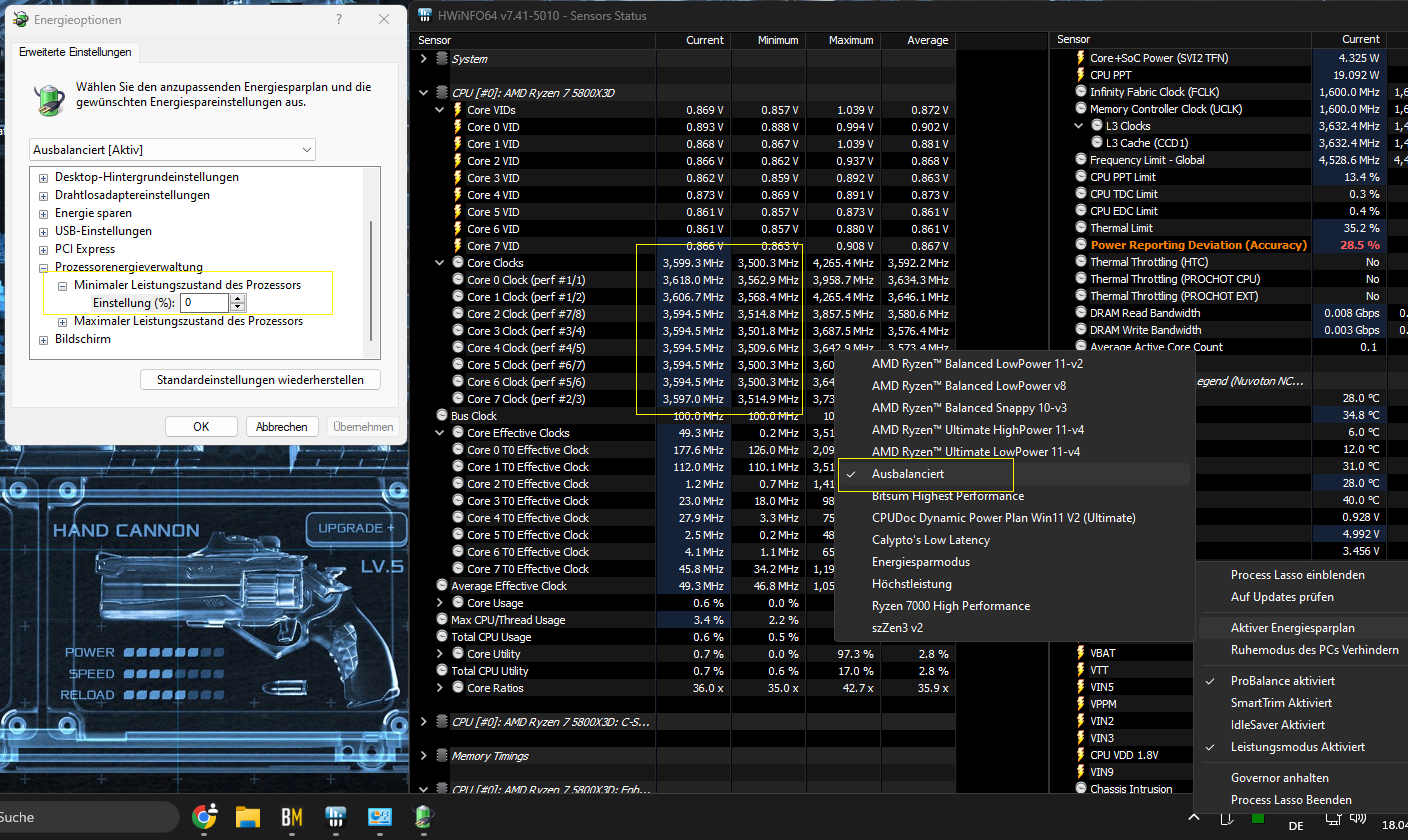
Task: Open the Control Panel taskbar icon
Action: pos(379,817)
